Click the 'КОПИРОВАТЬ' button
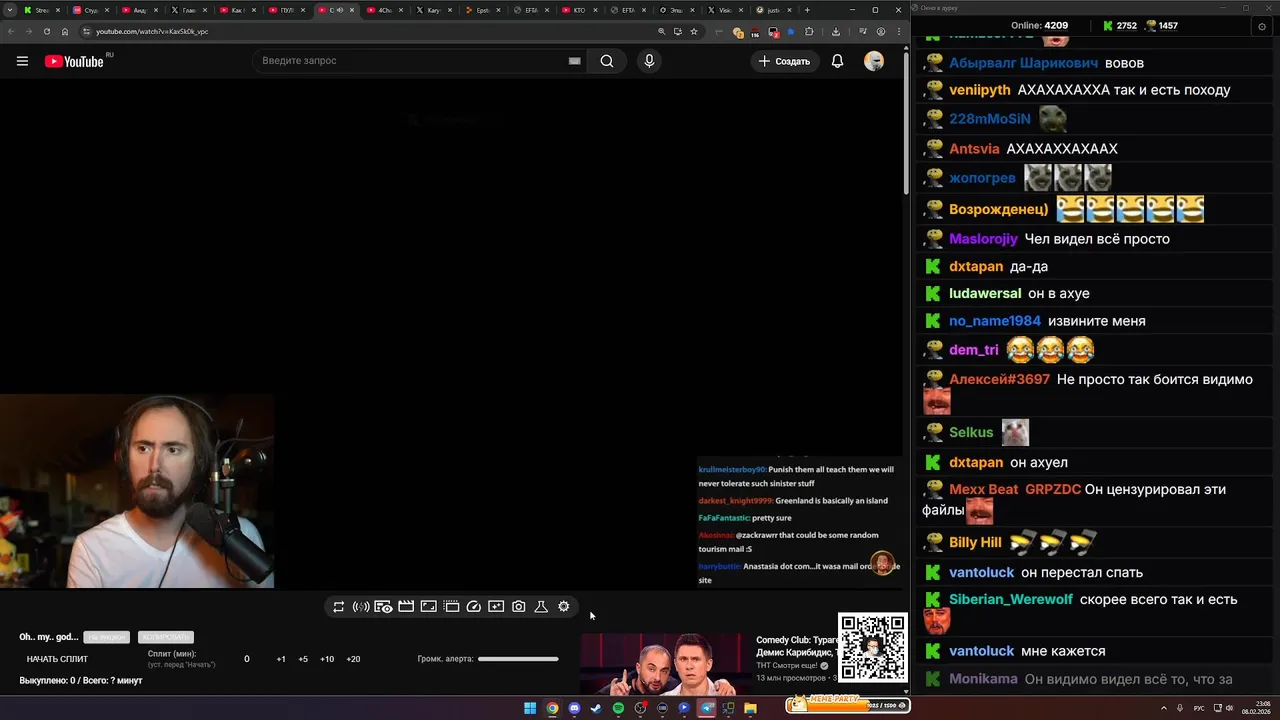Viewport: 1280px width, 720px height. pos(165,637)
